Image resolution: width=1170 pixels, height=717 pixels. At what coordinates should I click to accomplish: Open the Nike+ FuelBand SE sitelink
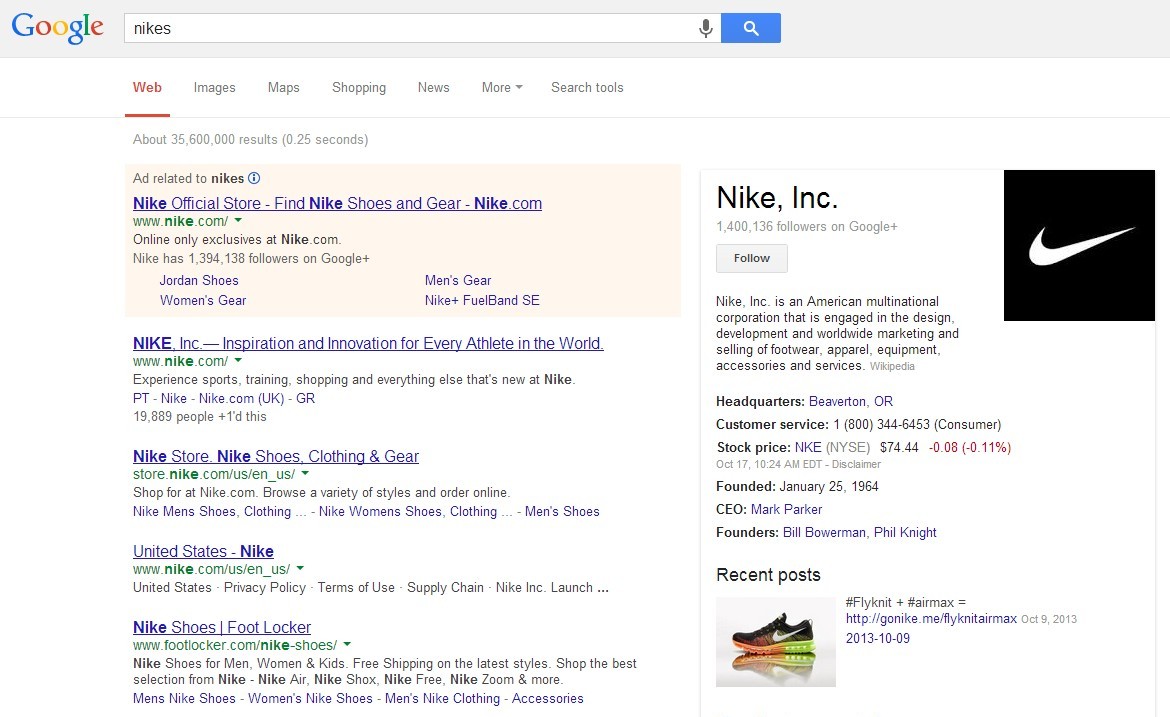[x=482, y=300]
